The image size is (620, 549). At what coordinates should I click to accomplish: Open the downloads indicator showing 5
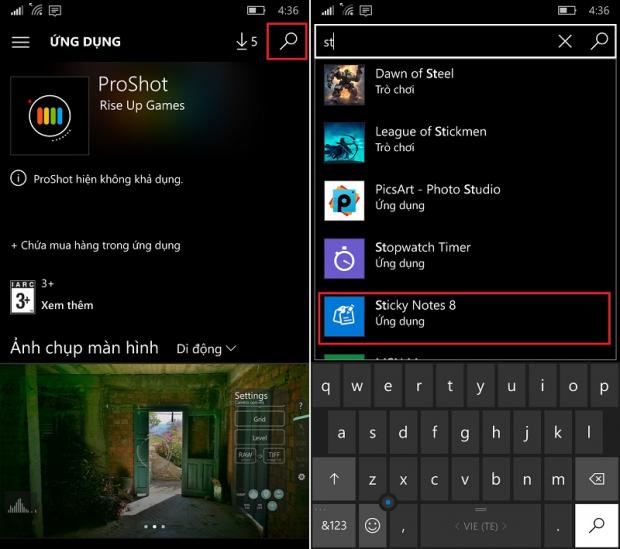tap(246, 42)
